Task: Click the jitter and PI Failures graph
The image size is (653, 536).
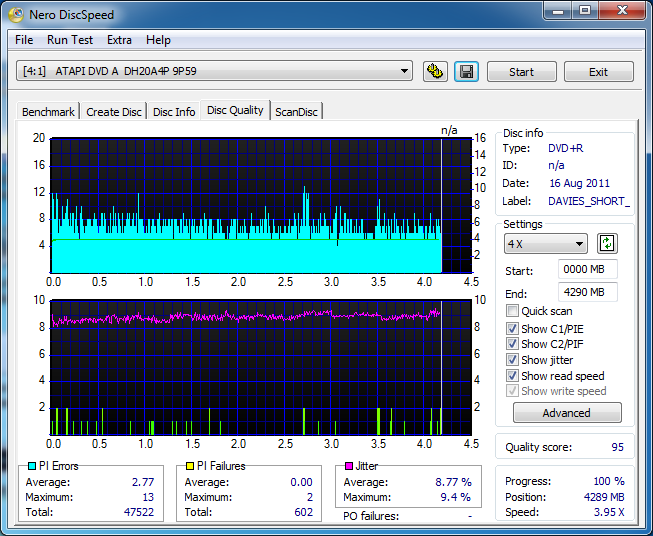Action: click(261, 367)
